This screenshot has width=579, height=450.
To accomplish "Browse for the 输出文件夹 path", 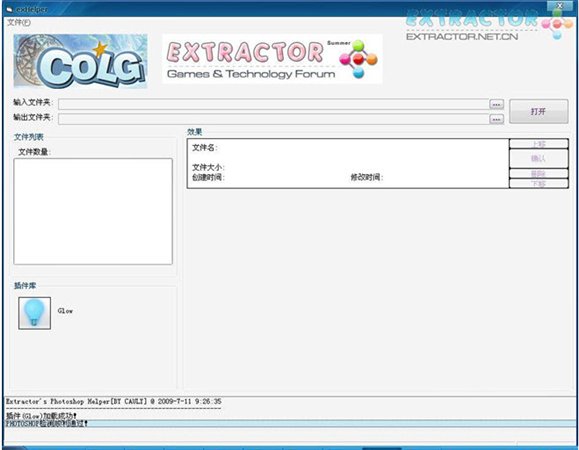I will (x=496, y=119).
